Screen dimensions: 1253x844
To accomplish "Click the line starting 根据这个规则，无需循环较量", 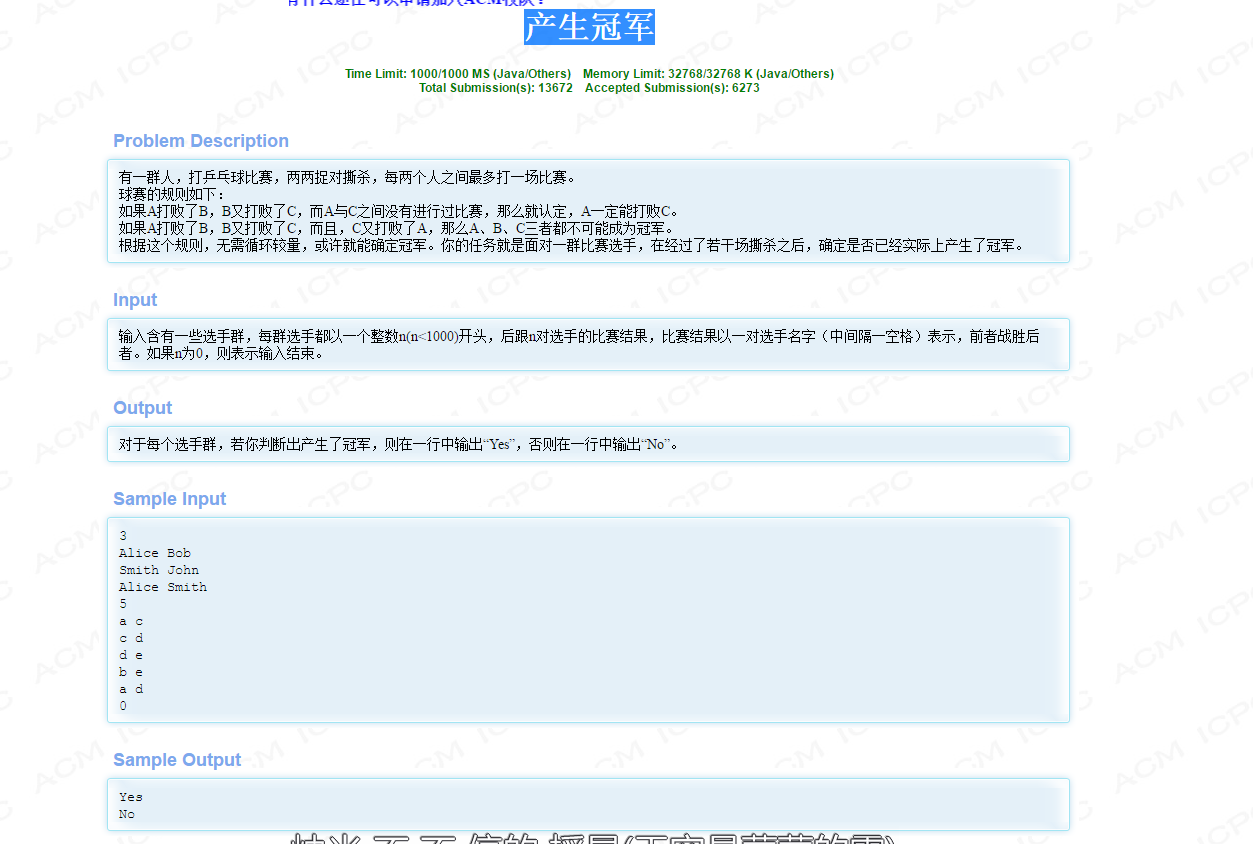I will pos(573,245).
